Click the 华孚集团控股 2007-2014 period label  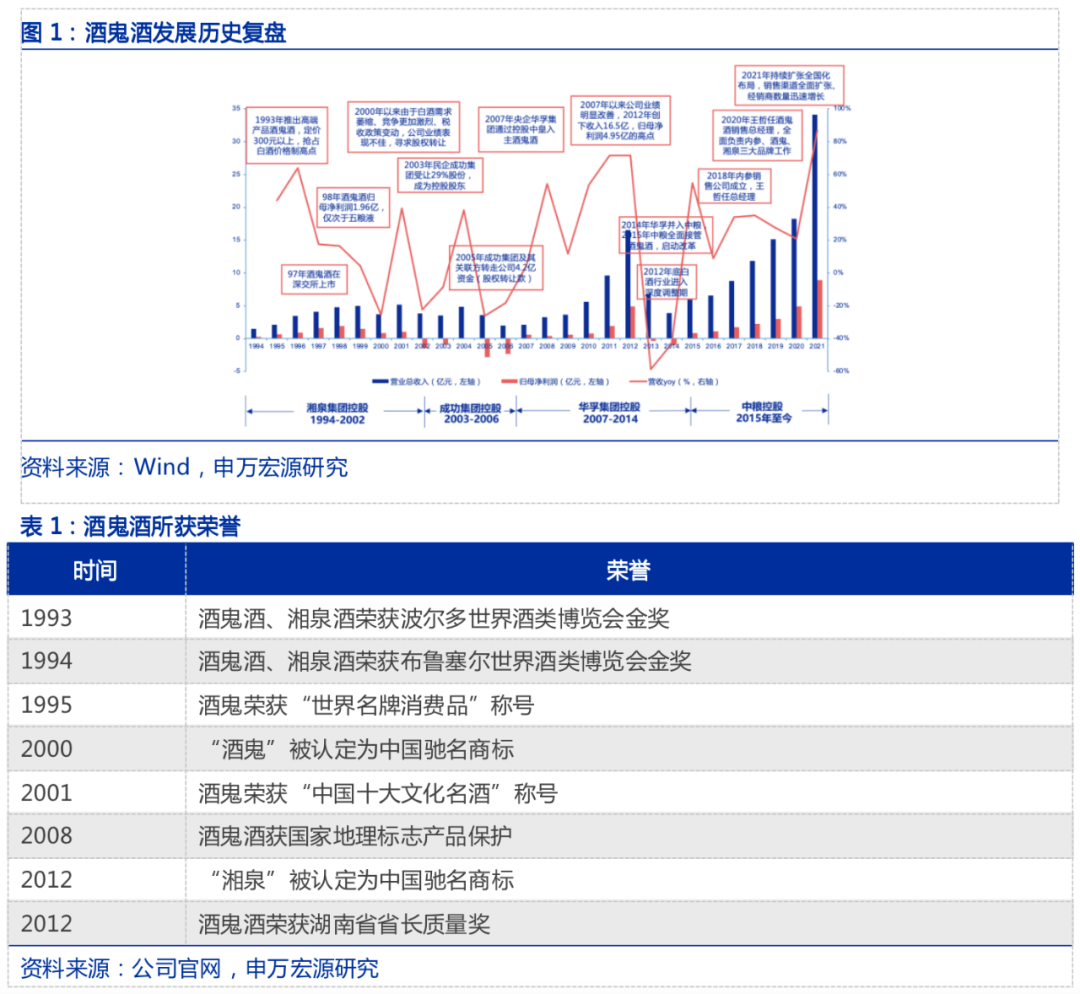coord(610,413)
